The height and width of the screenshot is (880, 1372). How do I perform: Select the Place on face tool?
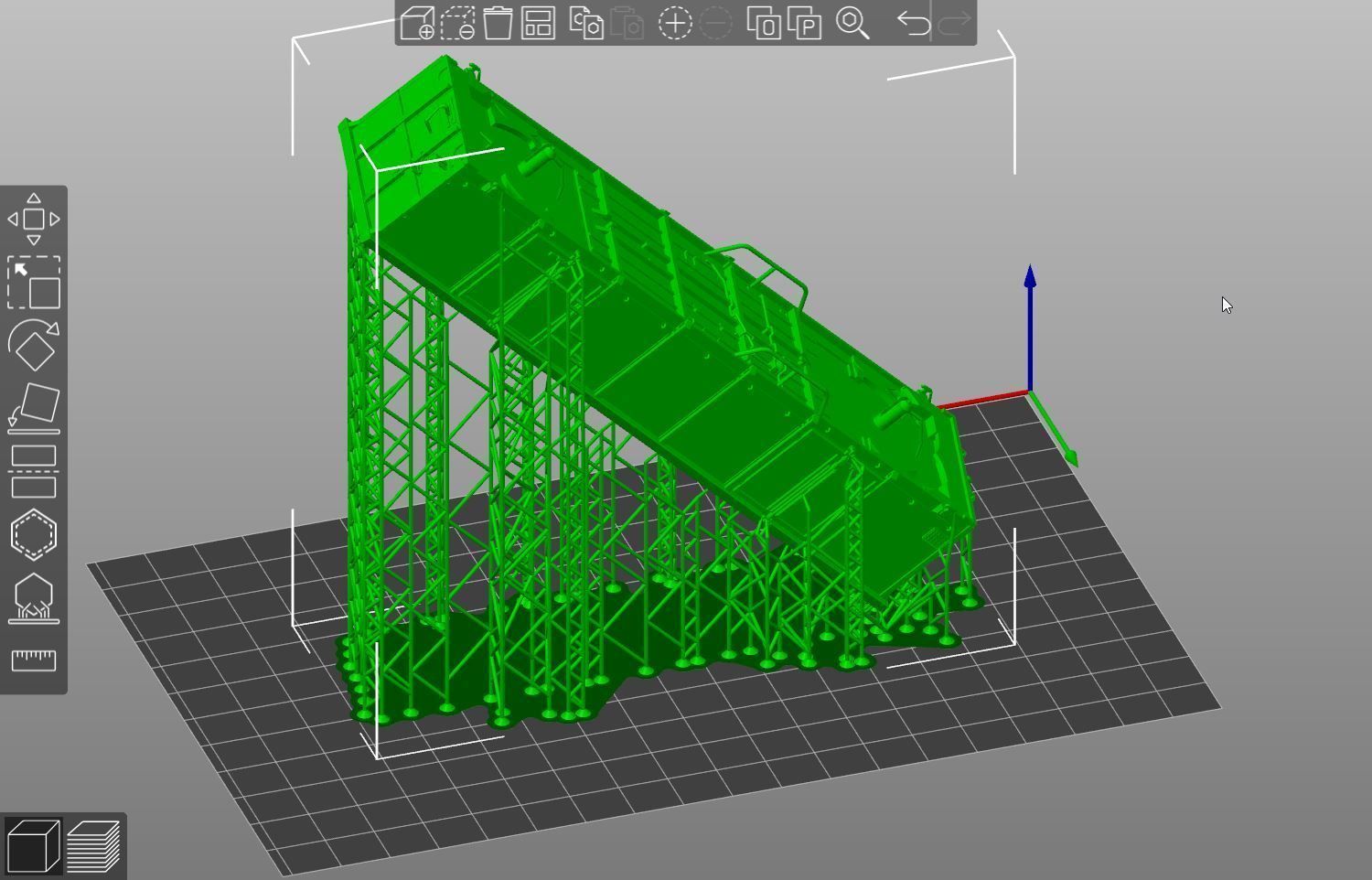pyautogui.click(x=34, y=408)
